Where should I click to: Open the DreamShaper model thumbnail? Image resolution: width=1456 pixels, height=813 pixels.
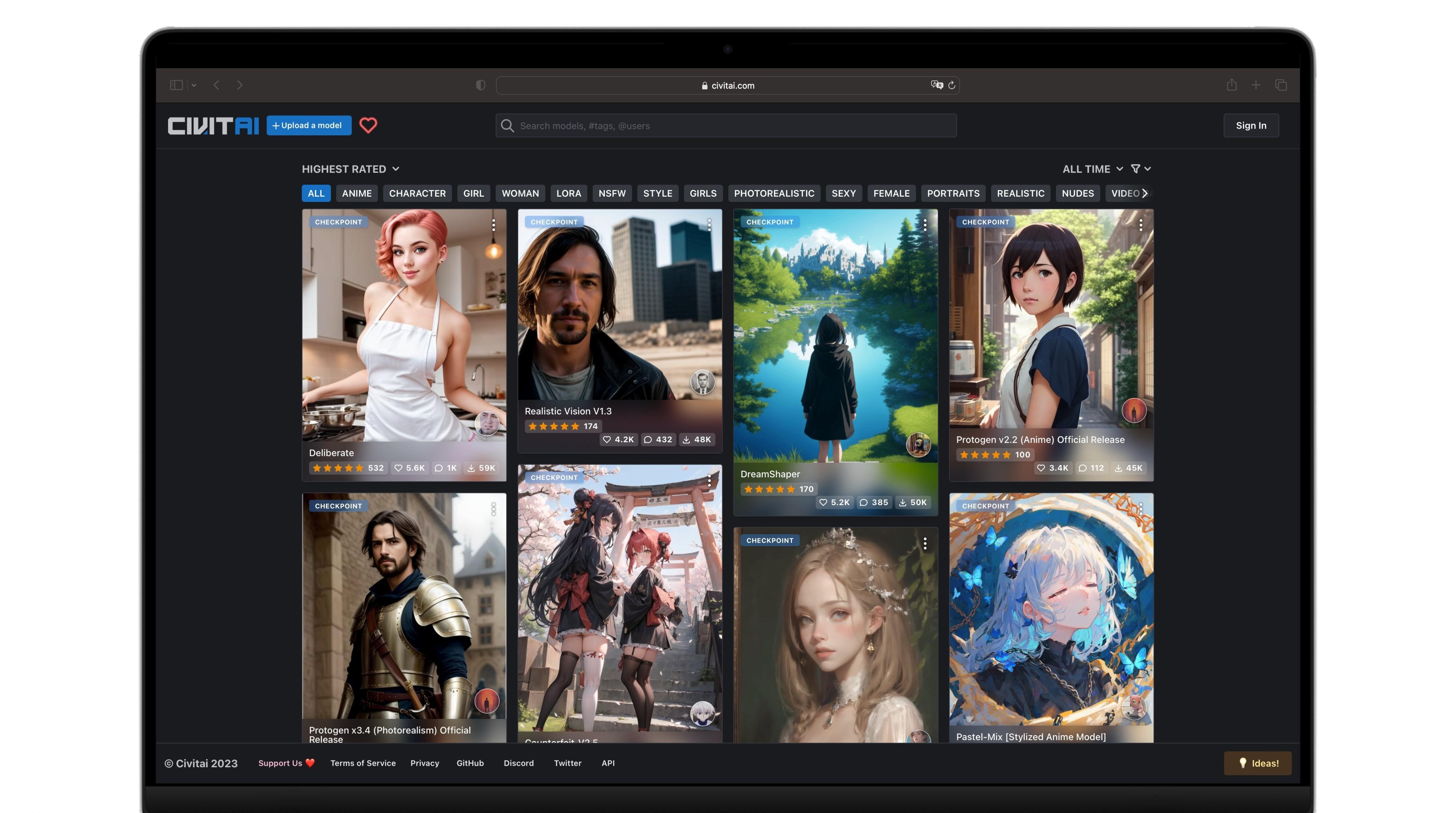coord(835,336)
